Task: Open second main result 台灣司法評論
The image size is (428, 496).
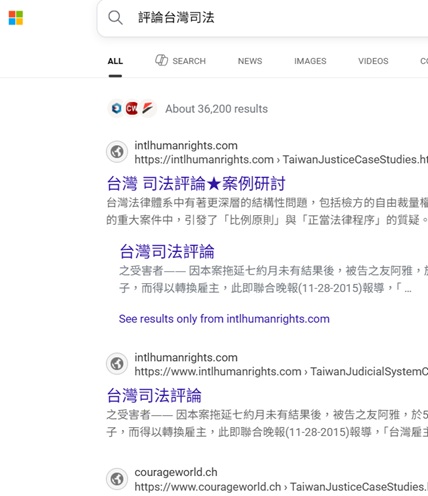Action: [x=154, y=395]
